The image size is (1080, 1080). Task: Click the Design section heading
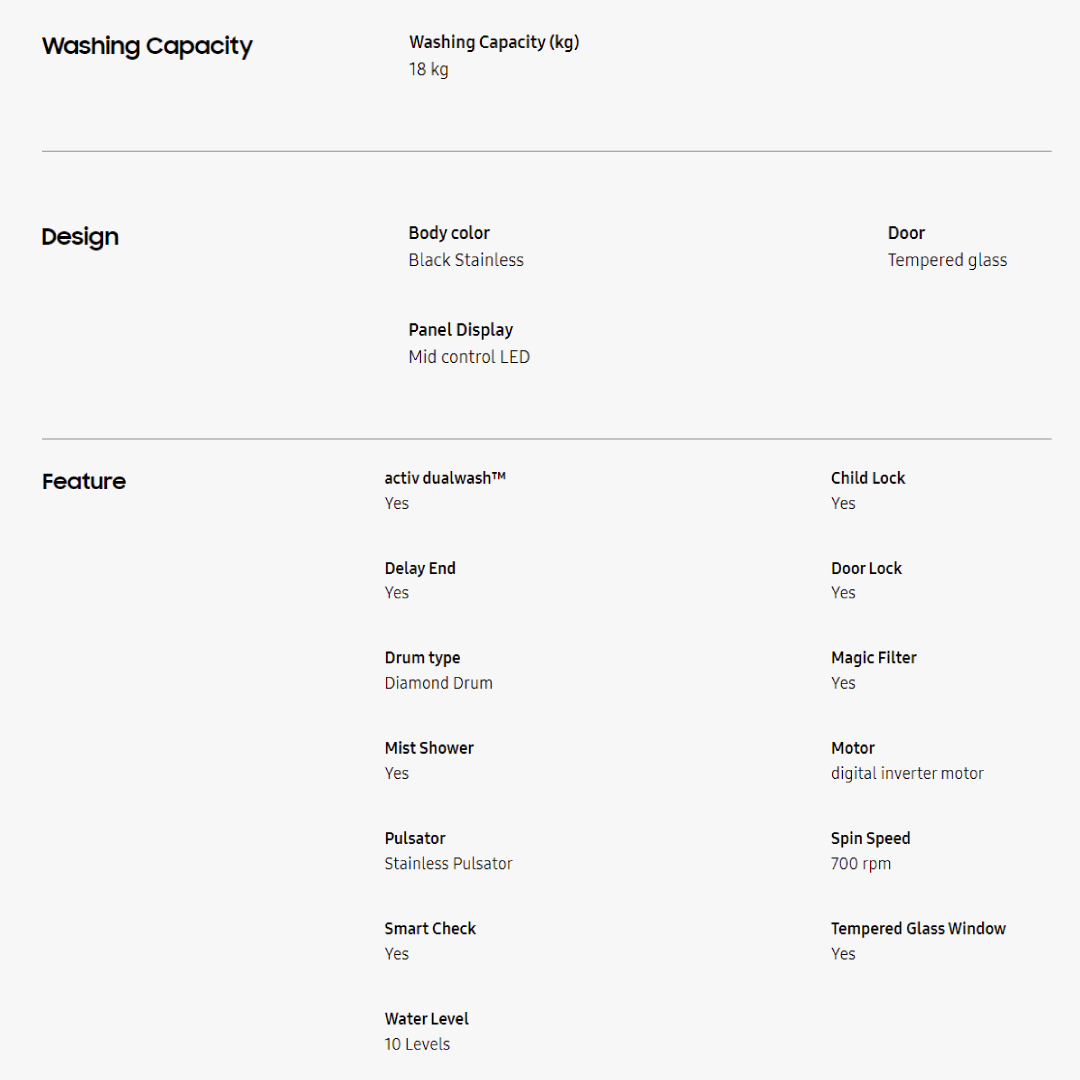(80, 237)
